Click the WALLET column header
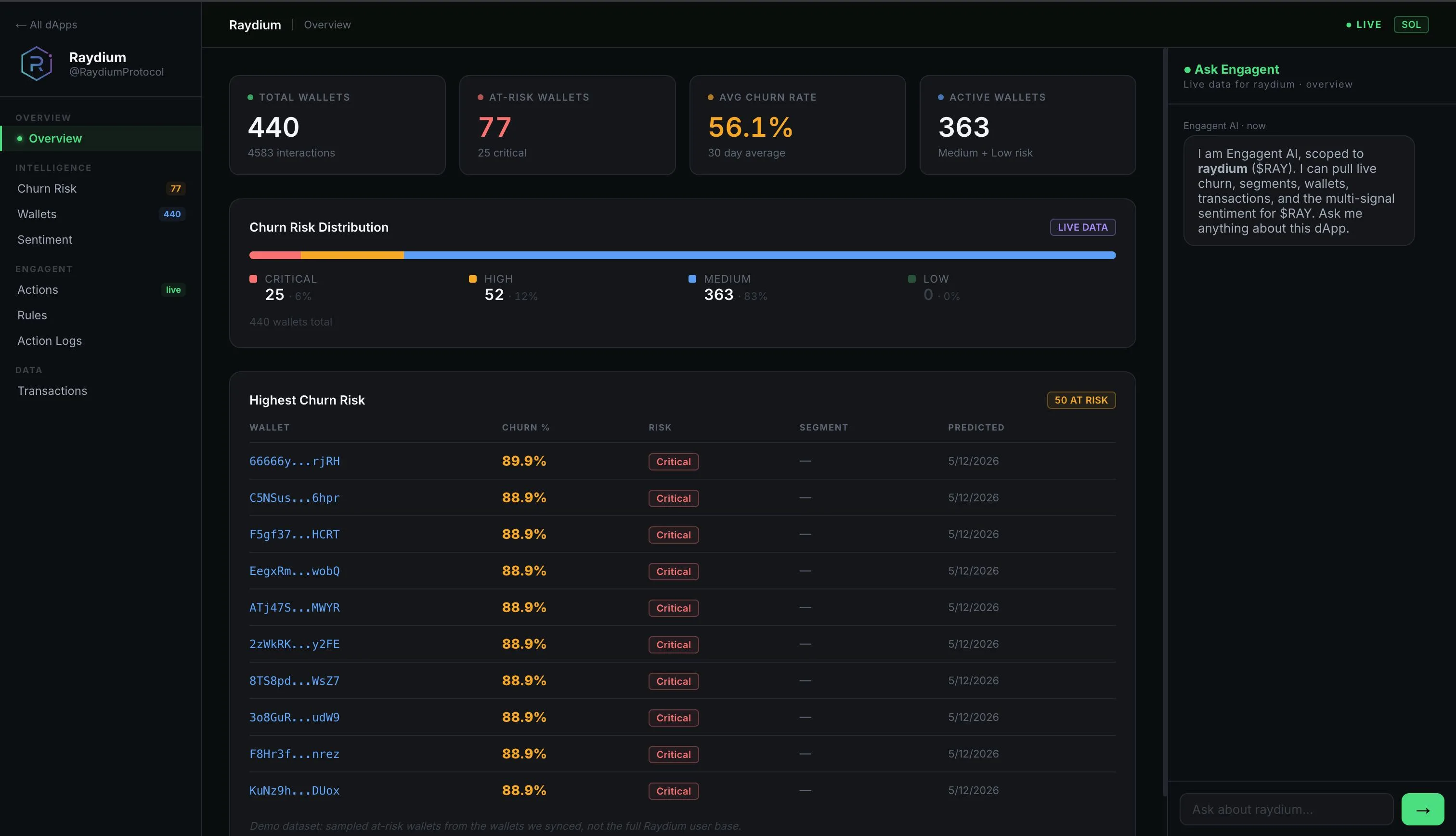 [x=269, y=428]
